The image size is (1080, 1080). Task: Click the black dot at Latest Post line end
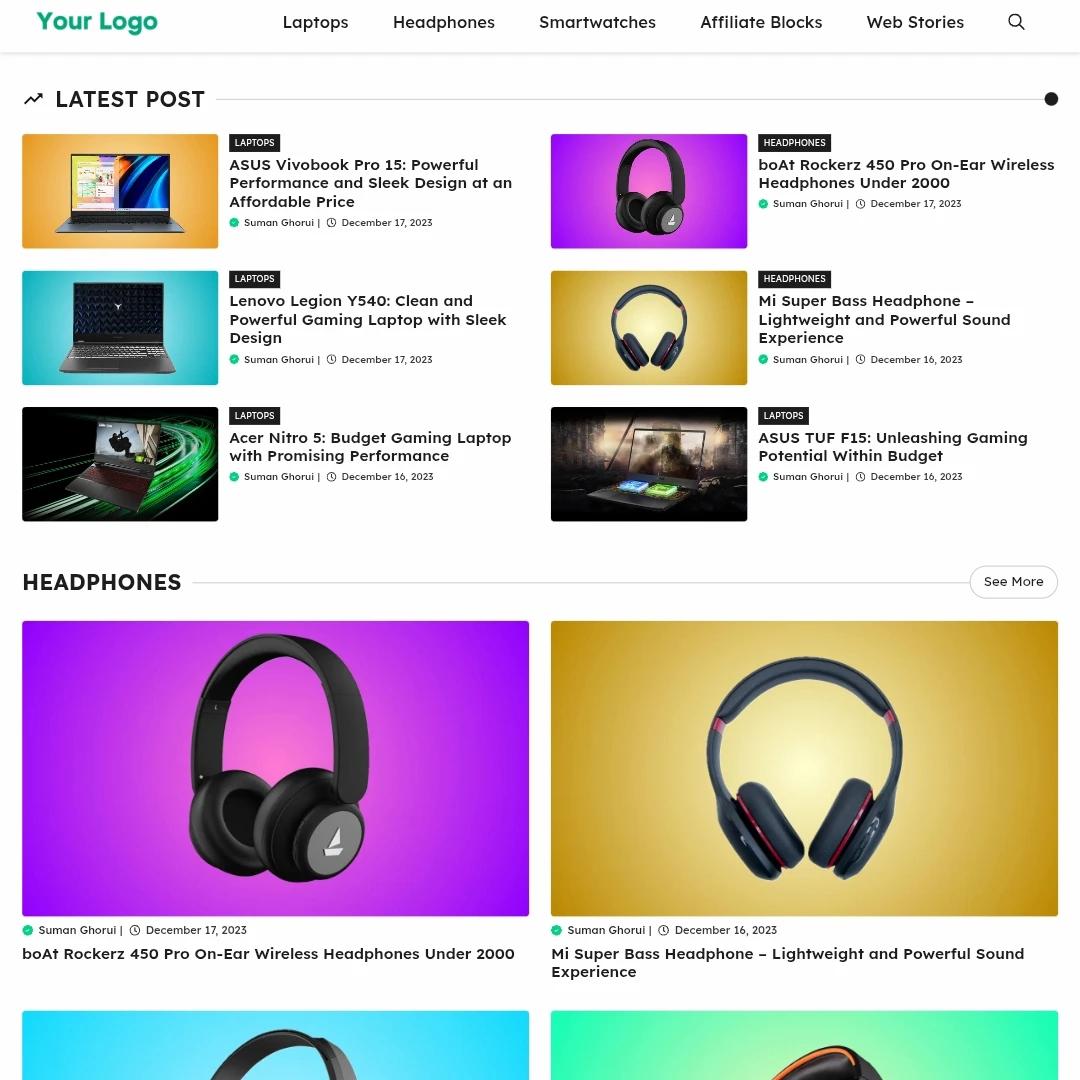1050,99
